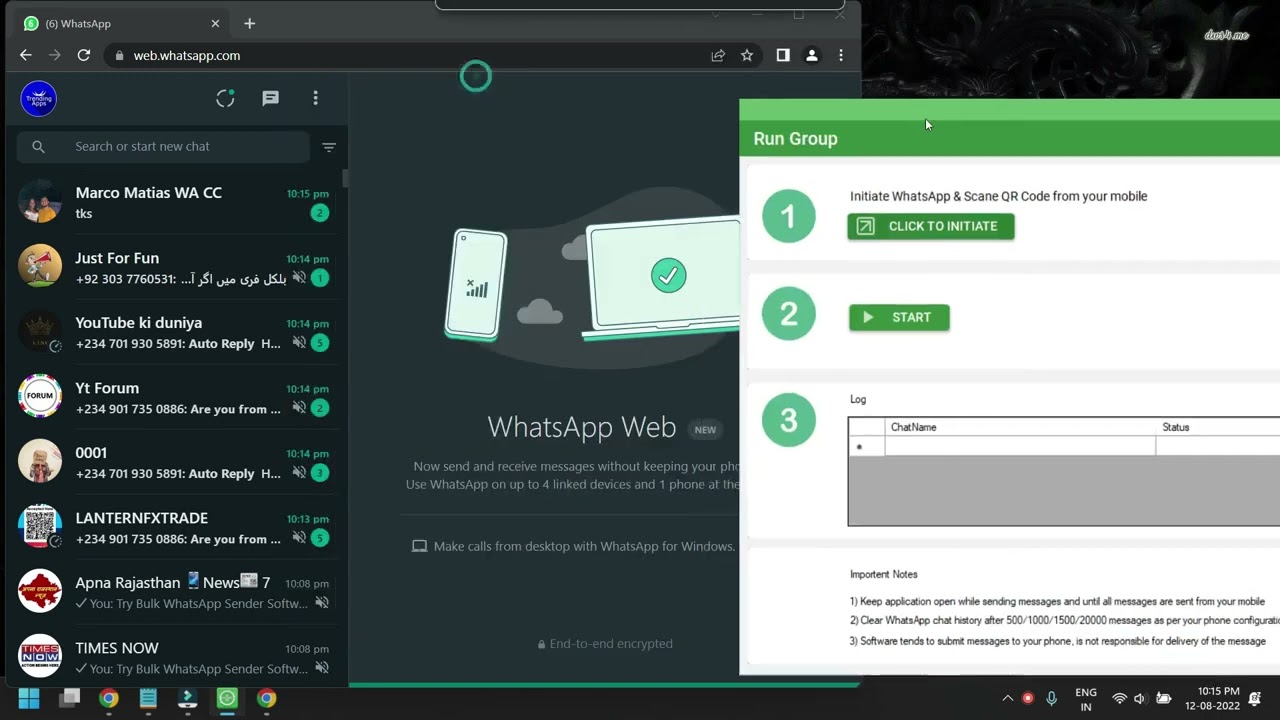Image resolution: width=1280 pixels, height=720 pixels.
Task: Select the empty ChatName cell in Log table
Action: tap(1020, 446)
